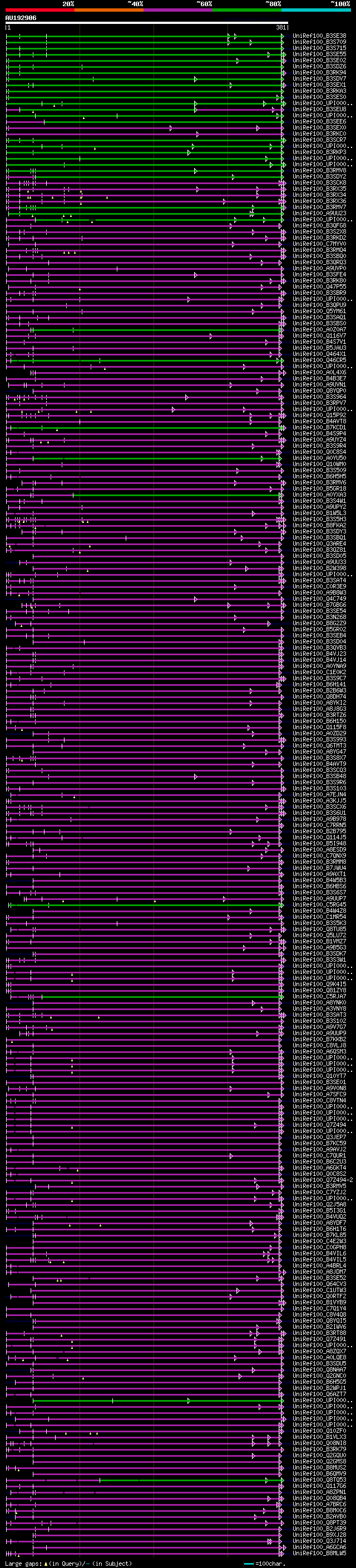The width and height of the screenshot is (356, 1568).
Task: Select the UniRef100_B3QFG8 label
Action: [x=319, y=225]
